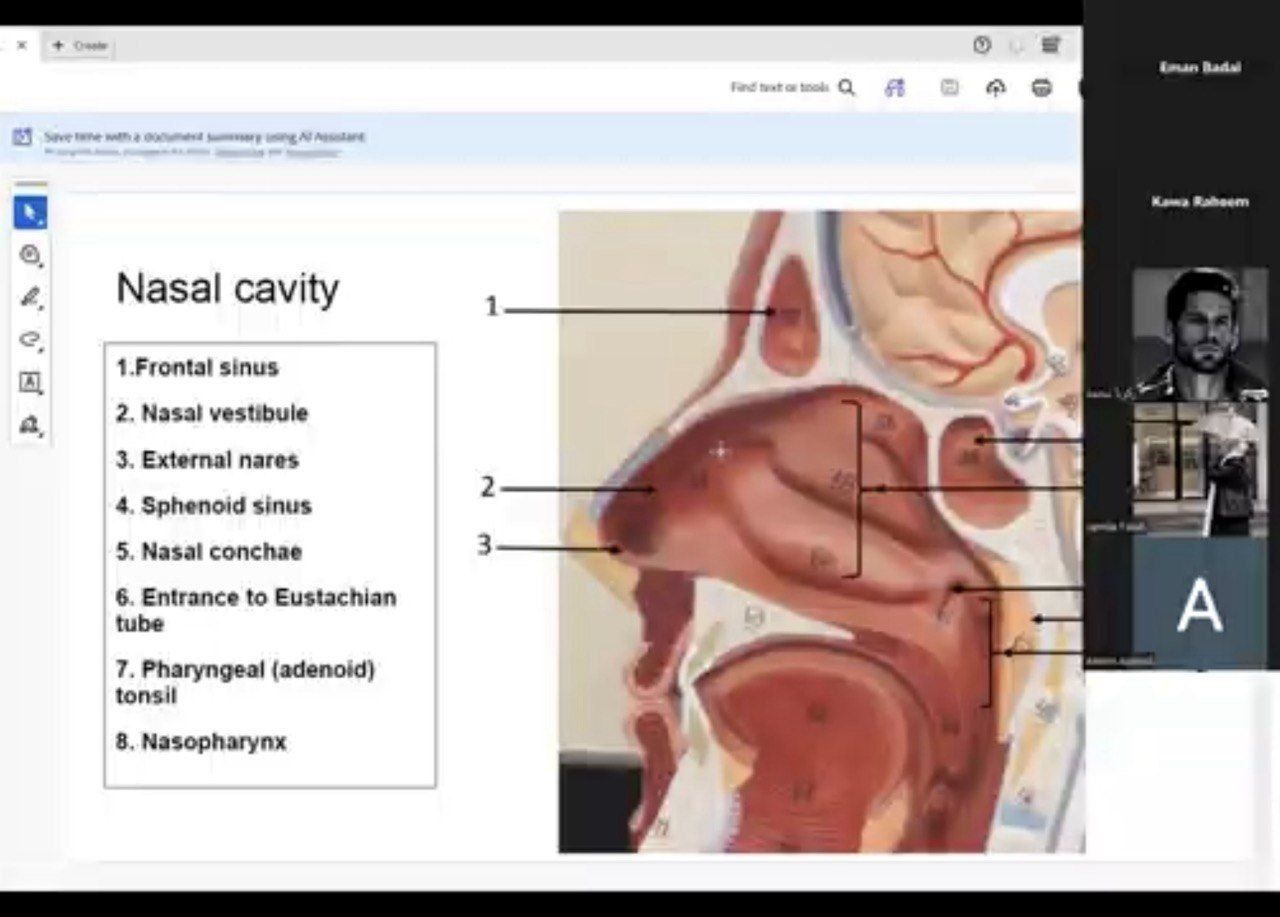
Task: Click the Create new tab button
Action: 80,46
